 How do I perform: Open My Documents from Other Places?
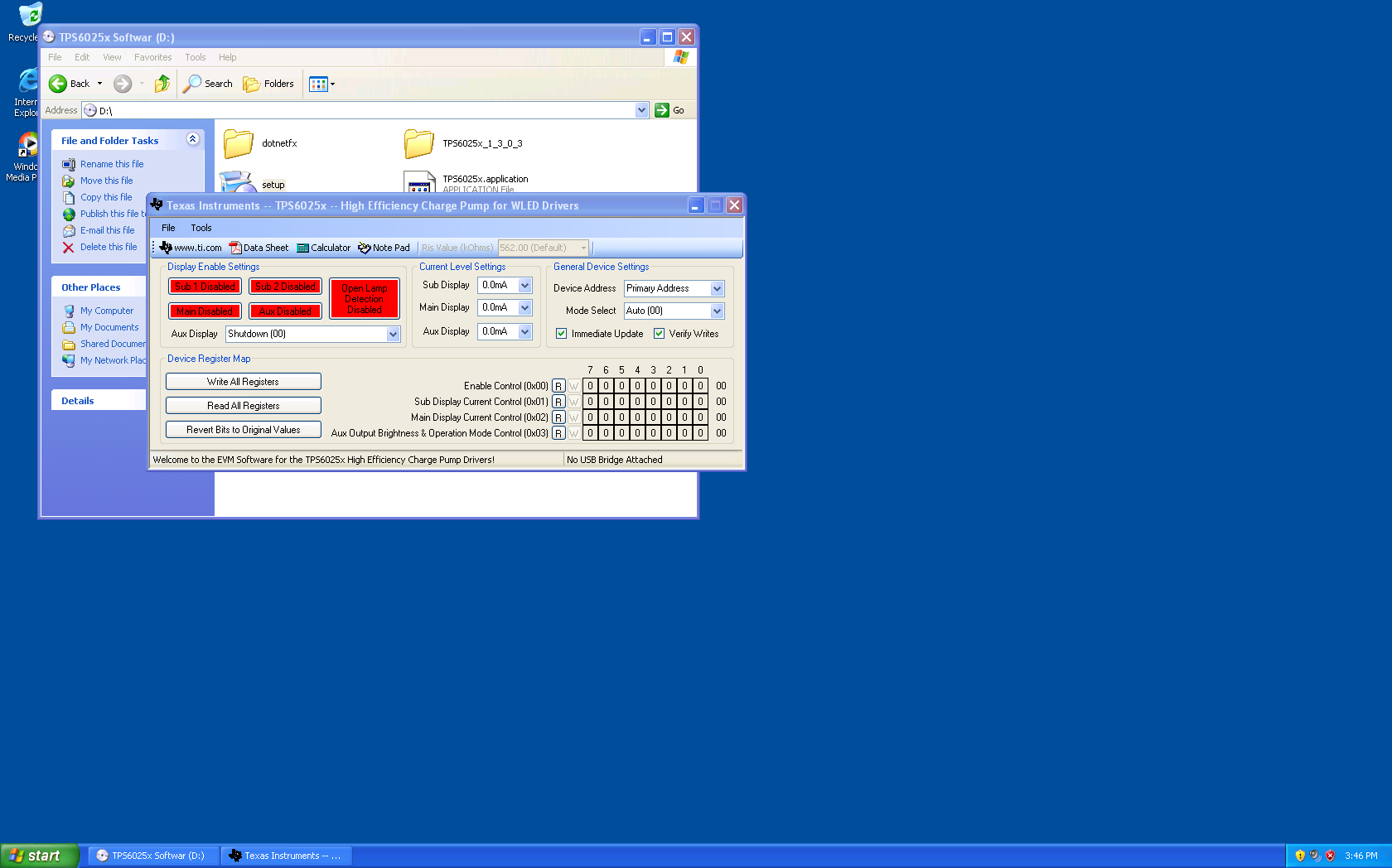(101, 327)
